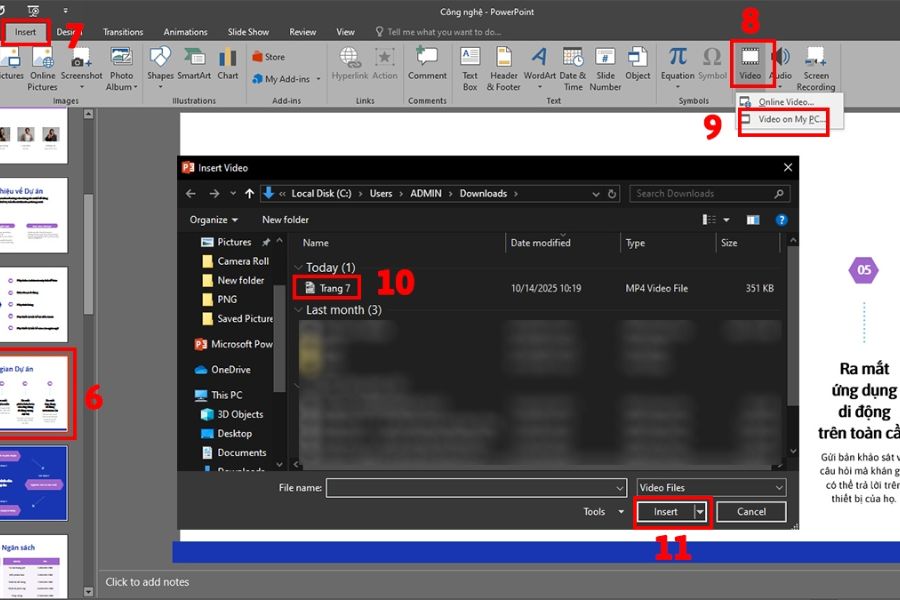Click the File name input box
Image resolution: width=900 pixels, height=600 pixels.
(476, 488)
